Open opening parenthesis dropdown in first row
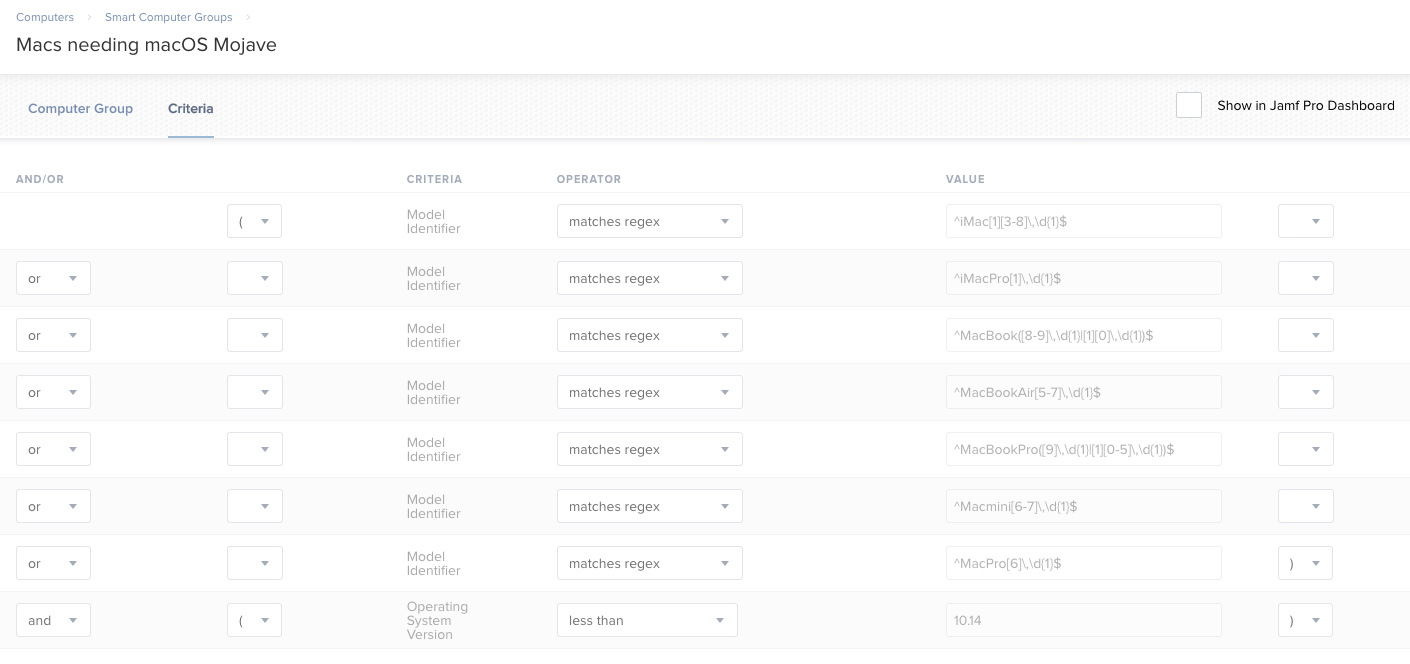The width and height of the screenshot is (1410, 664). (x=254, y=221)
